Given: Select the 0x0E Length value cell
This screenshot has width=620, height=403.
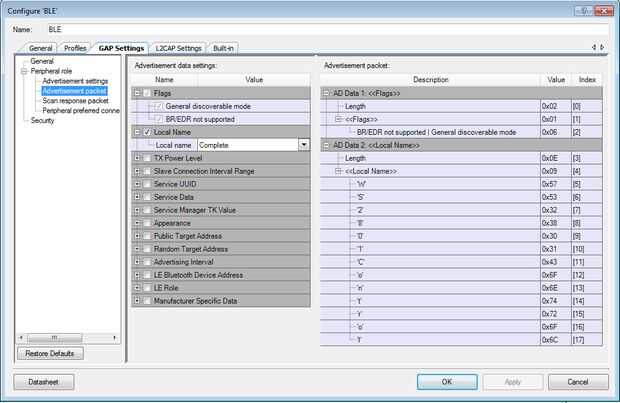Looking at the screenshot, I should (555, 159).
